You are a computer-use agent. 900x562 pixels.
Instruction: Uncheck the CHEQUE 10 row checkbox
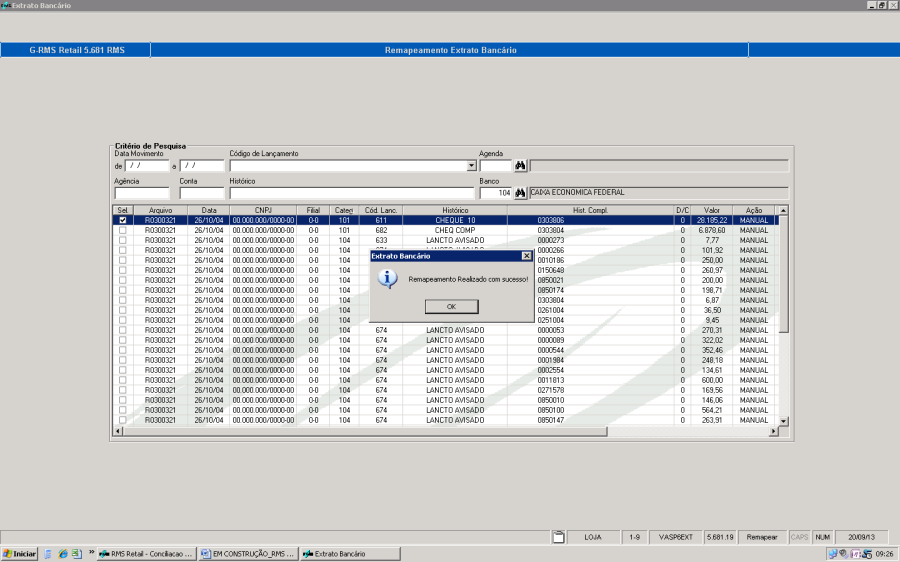point(122,220)
